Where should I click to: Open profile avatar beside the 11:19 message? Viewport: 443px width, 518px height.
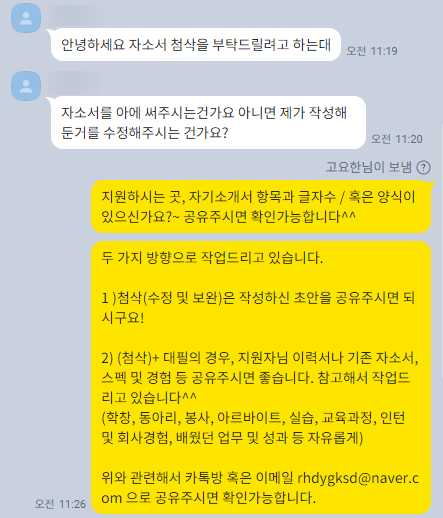pos(26,18)
